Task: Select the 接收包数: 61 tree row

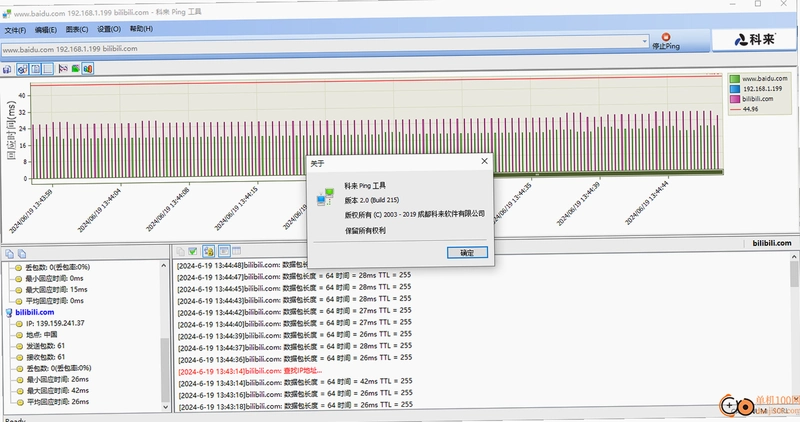Action: pyautogui.click(x=45, y=357)
